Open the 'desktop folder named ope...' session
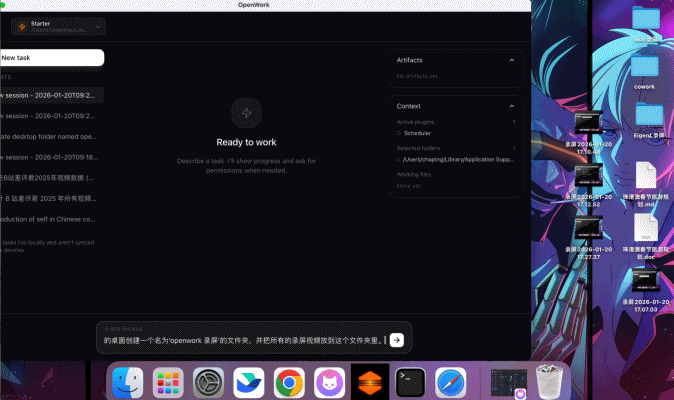Viewport: 674px width, 400px height. (50, 136)
